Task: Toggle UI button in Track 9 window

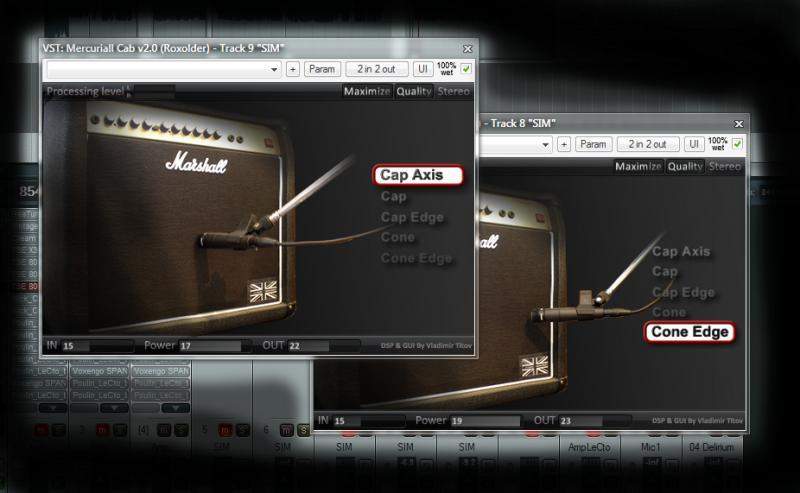Action: [423, 69]
